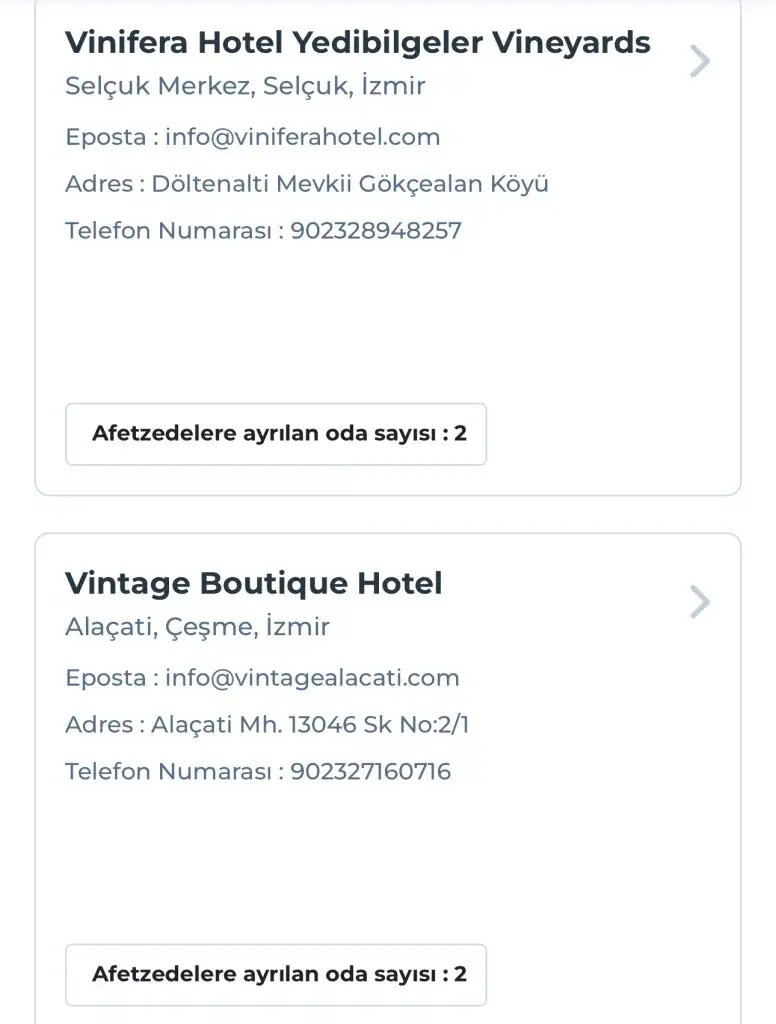This screenshot has width=776, height=1024.
Task: Expand Vintage Boutique Hotel chevron arrow
Action: tap(700, 602)
